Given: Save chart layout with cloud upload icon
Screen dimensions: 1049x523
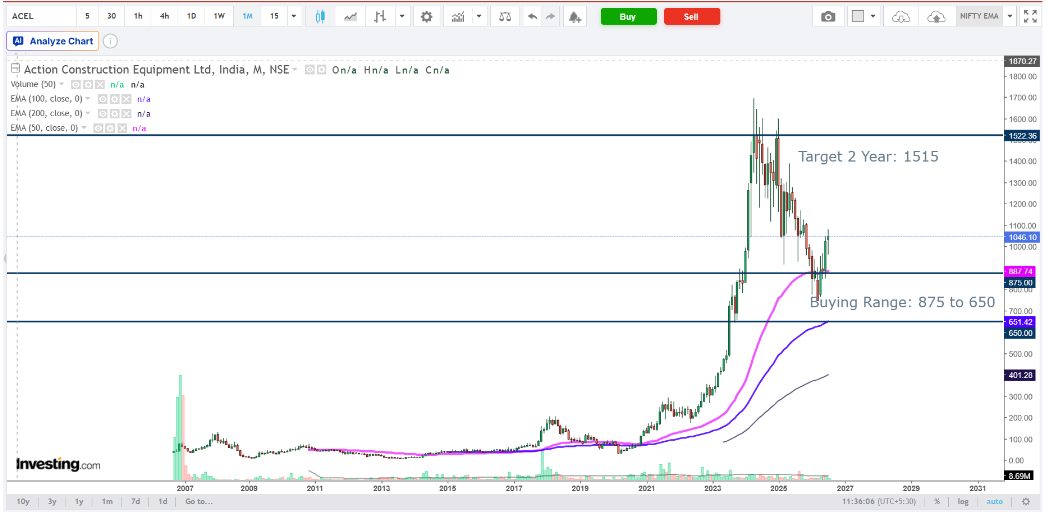Looking at the screenshot, I should [936, 17].
